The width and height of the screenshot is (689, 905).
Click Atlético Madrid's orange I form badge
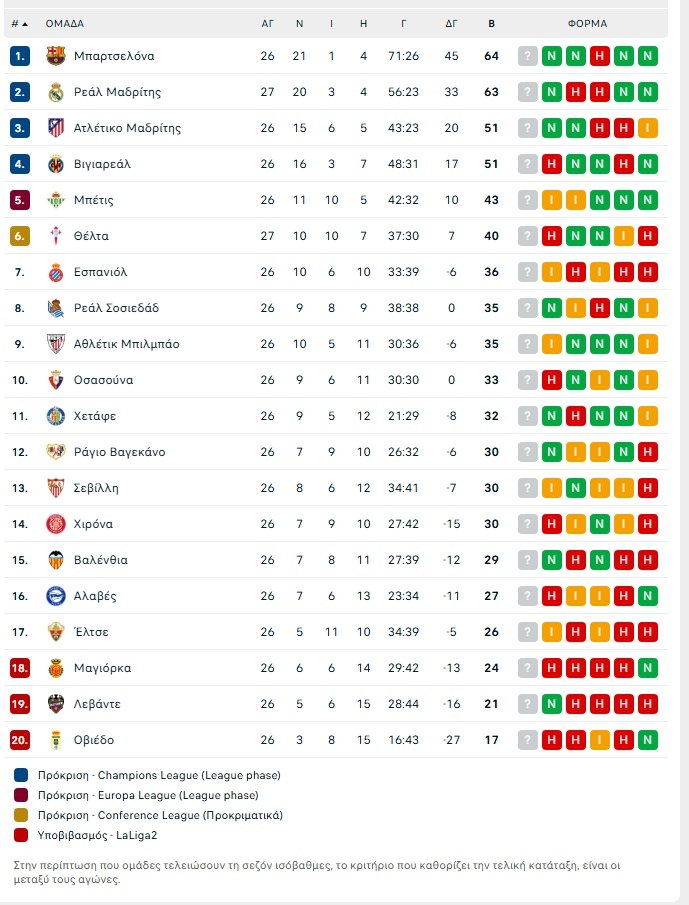coord(648,128)
